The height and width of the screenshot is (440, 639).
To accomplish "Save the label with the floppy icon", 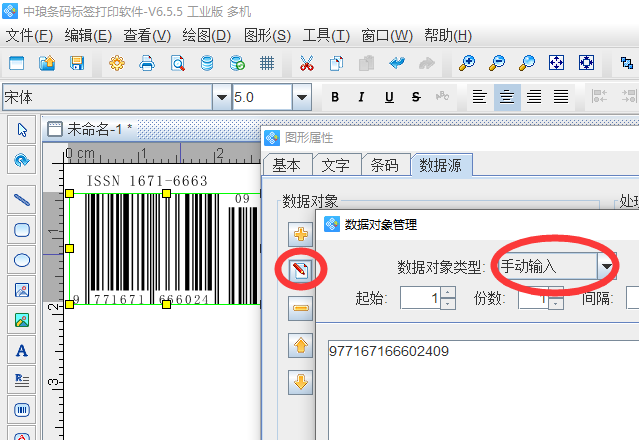I will click(77, 63).
